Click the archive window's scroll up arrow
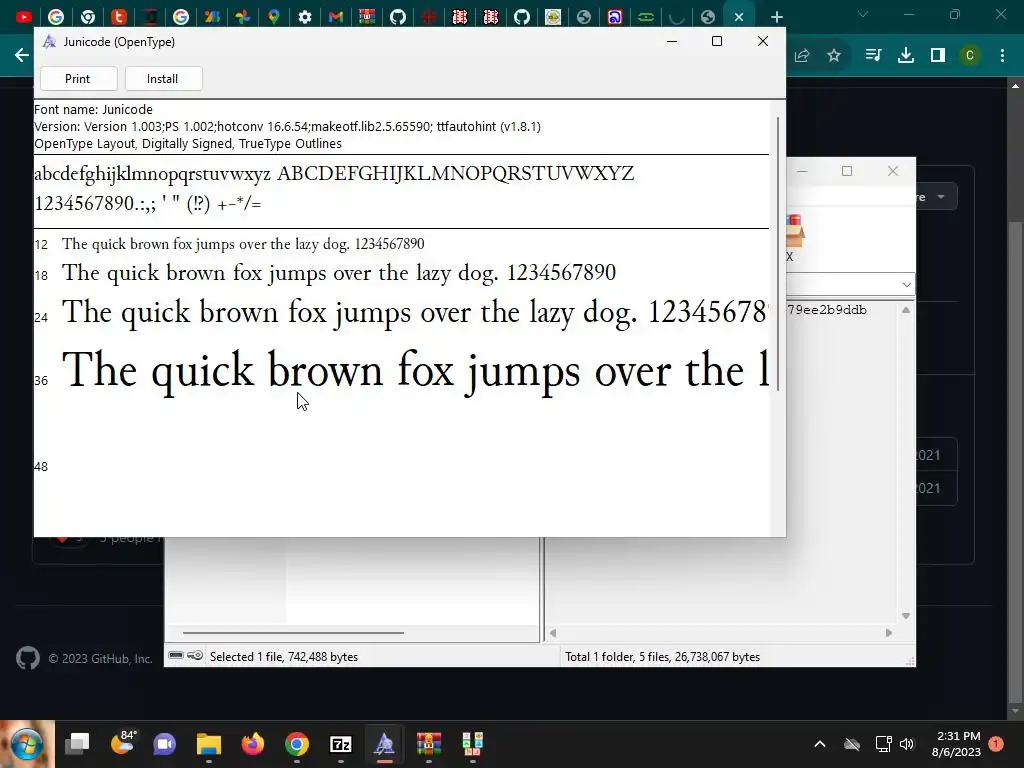 pyautogui.click(x=906, y=310)
